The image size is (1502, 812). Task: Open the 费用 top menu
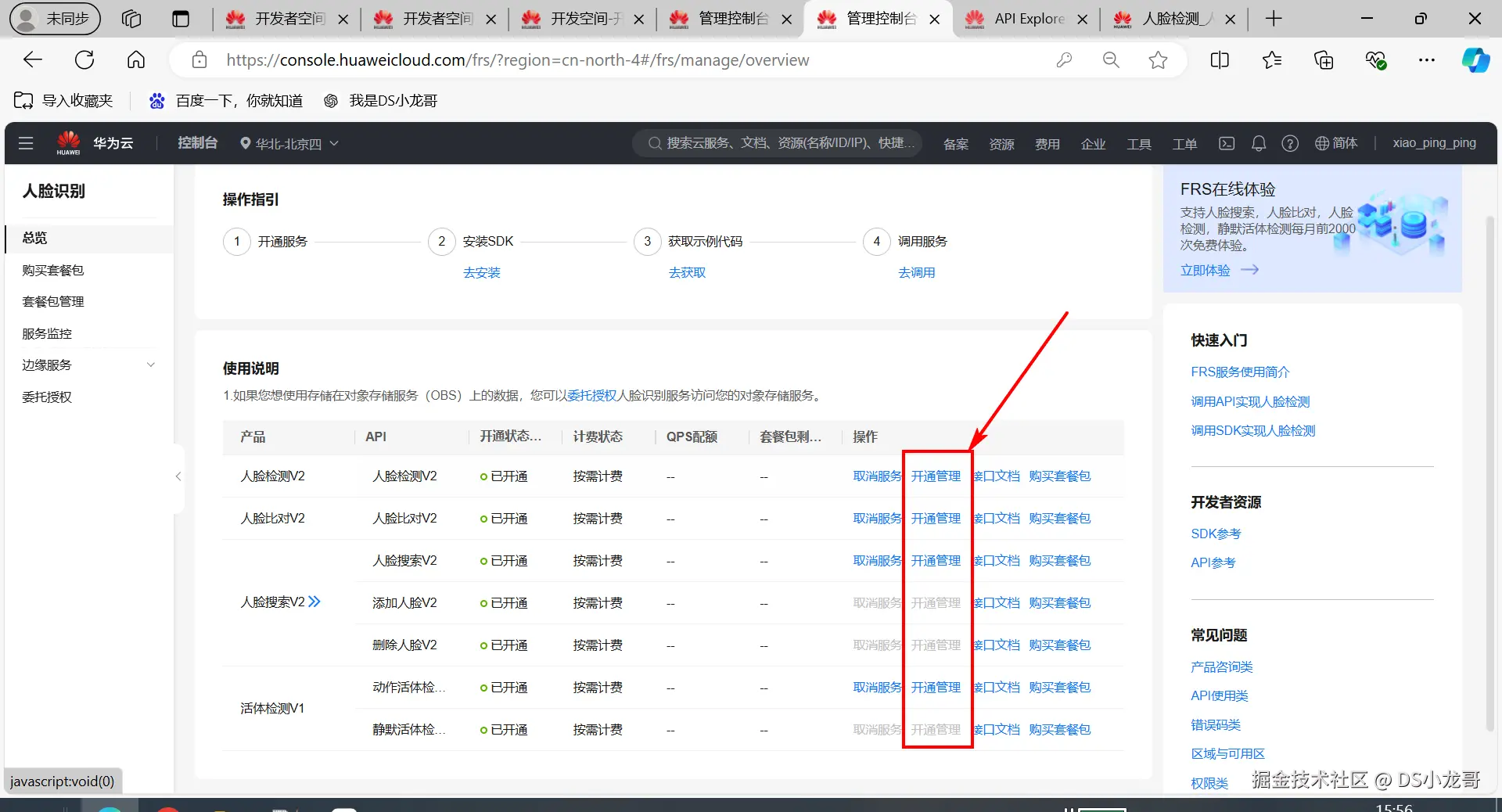1047,144
